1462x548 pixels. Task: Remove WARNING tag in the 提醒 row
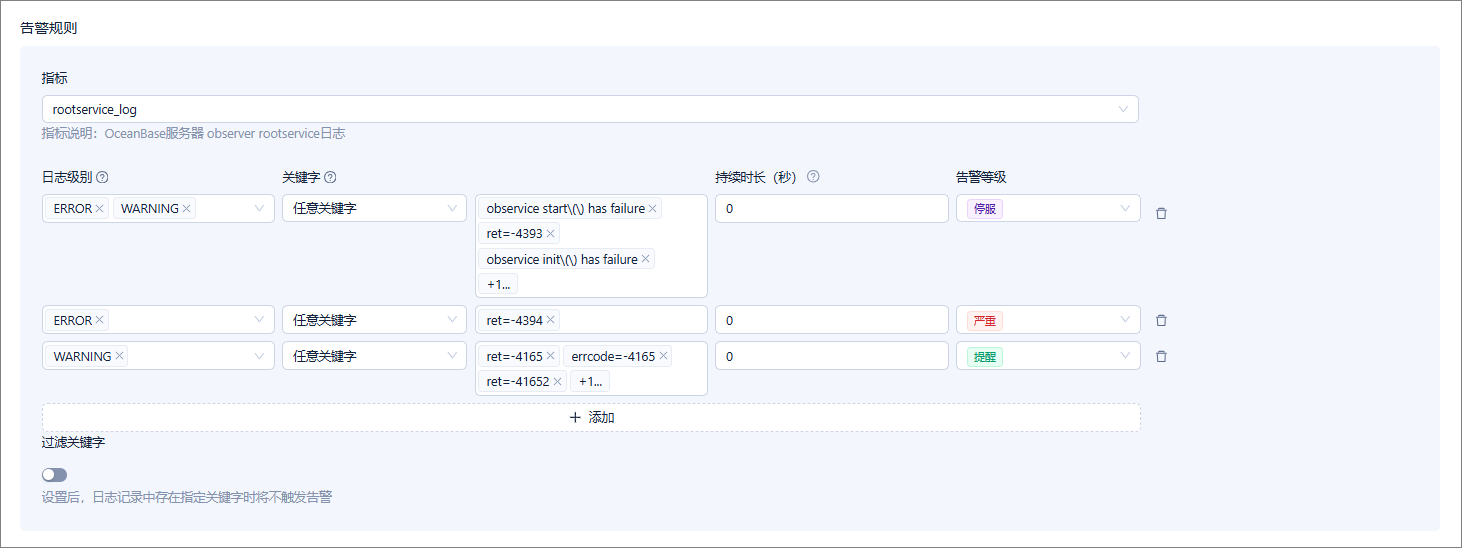pyautogui.click(x=120, y=356)
